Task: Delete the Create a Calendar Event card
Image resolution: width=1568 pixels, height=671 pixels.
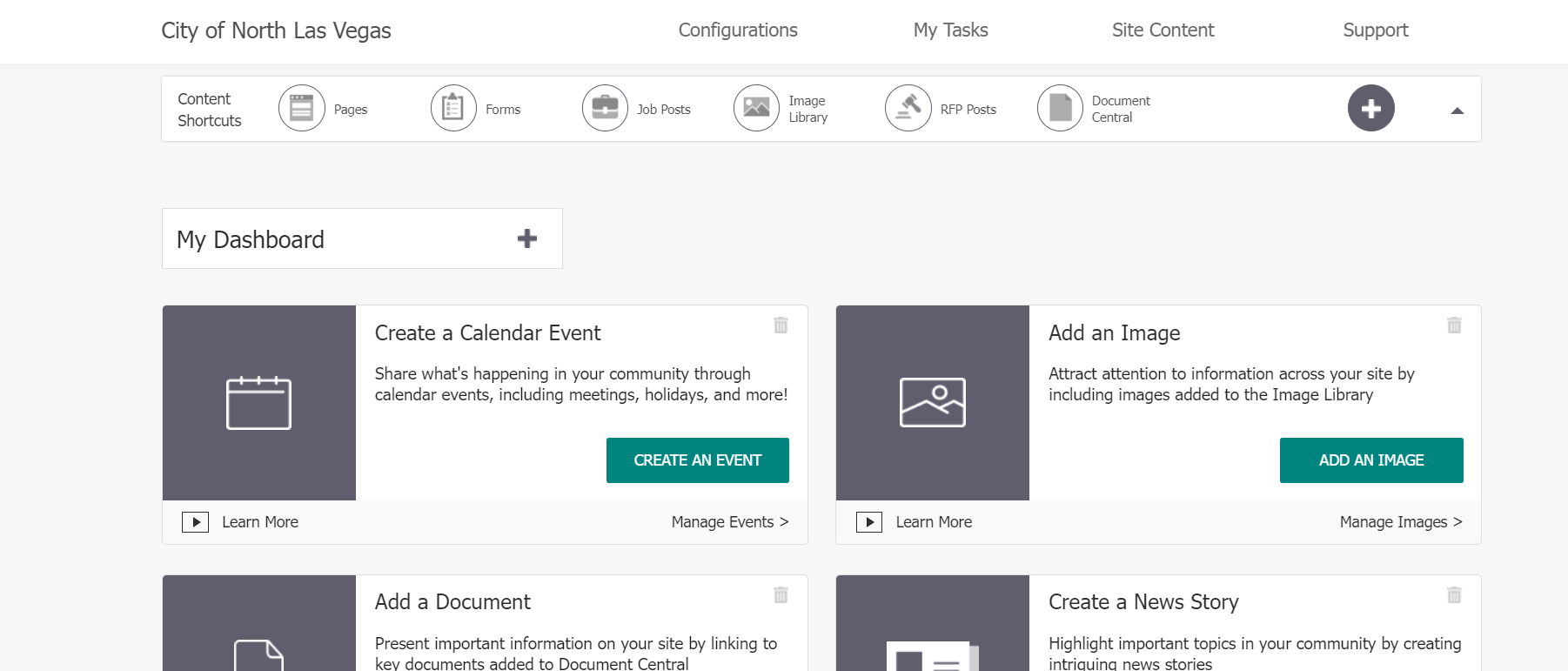Action: tap(781, 325)
